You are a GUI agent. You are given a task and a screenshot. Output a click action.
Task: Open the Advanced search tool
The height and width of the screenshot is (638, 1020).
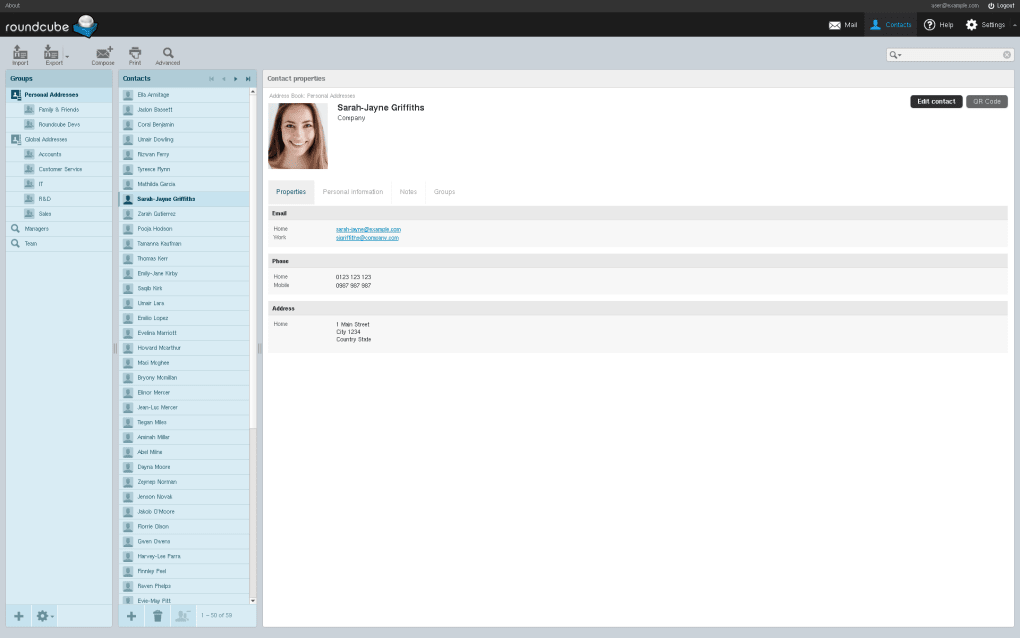coord(168,54)
